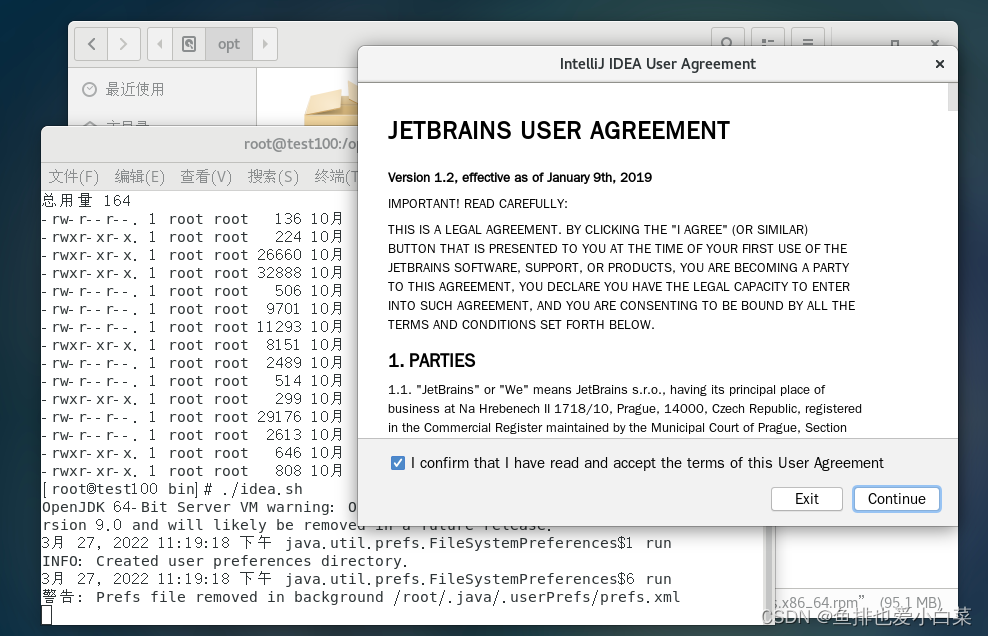Open 最近使用 in file manager sidebar
Screen dimensions: 988x636
click(134, 90)
